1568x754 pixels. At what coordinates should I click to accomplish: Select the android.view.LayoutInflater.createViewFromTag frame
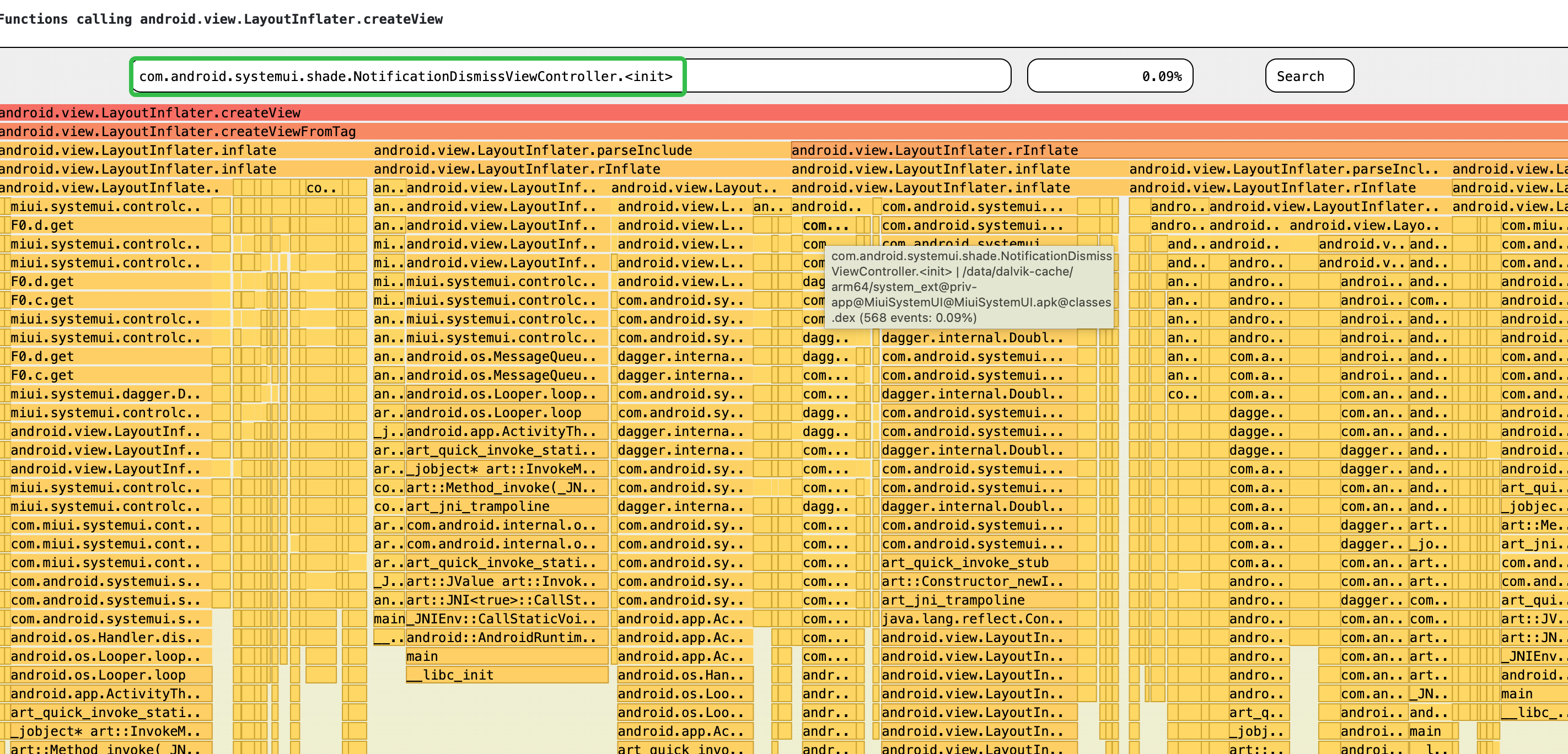coord(784,131)
